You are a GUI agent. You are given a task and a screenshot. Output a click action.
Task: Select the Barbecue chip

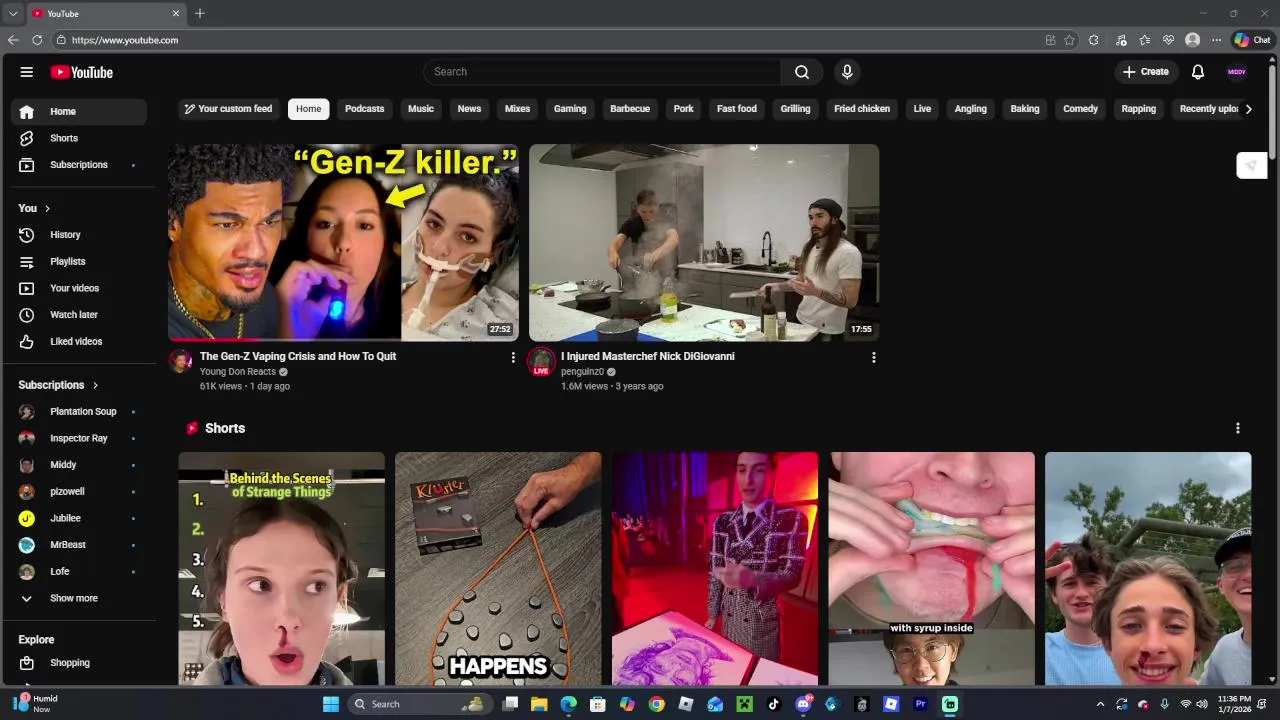click(x=630, y=109)
